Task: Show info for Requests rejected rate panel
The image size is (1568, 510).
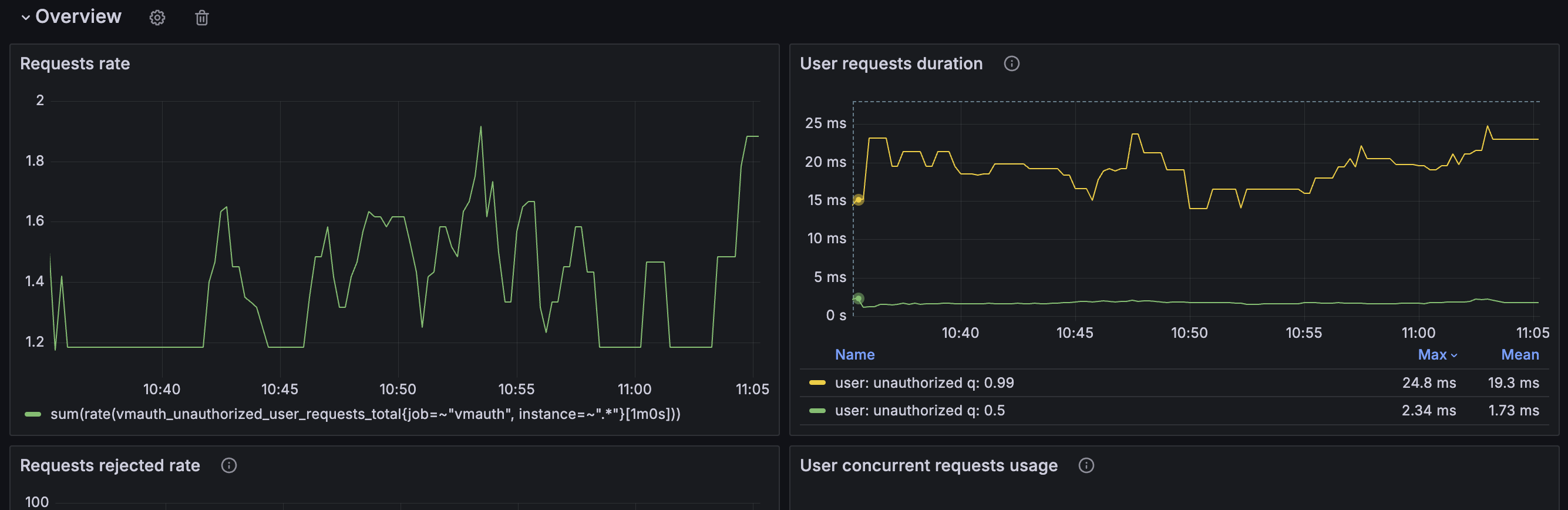Action: click(228, 465)
